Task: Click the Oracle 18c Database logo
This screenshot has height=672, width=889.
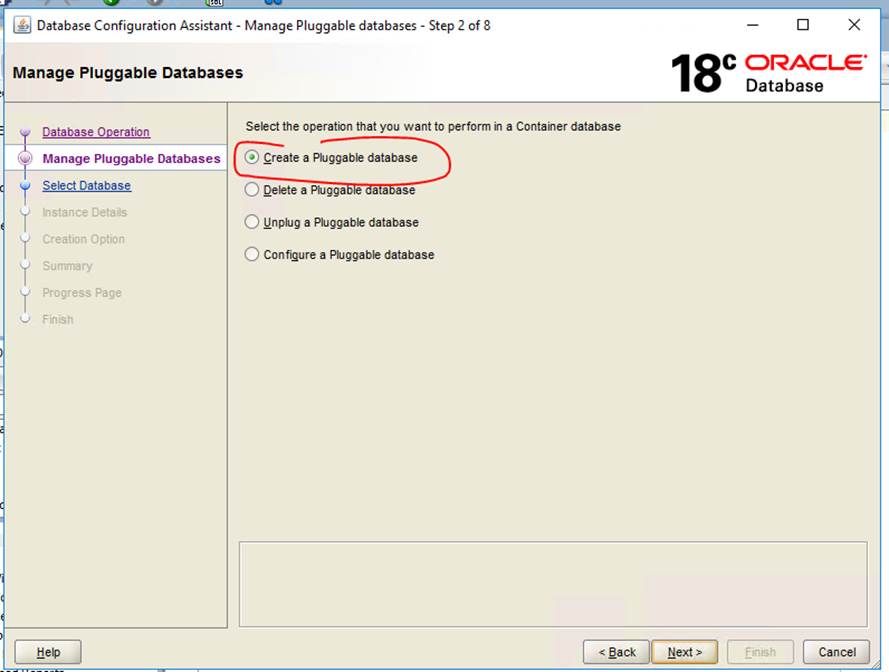Action: coord(769,73)
